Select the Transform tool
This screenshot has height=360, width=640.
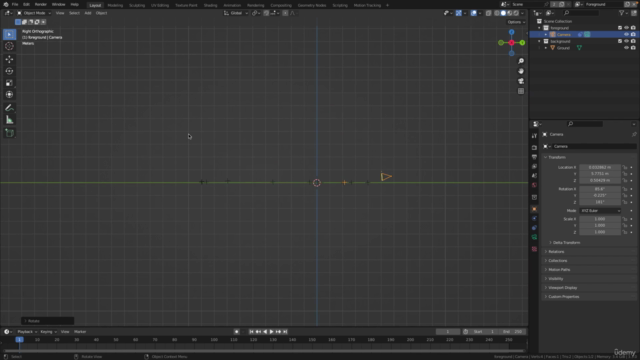tap(9, 95)
